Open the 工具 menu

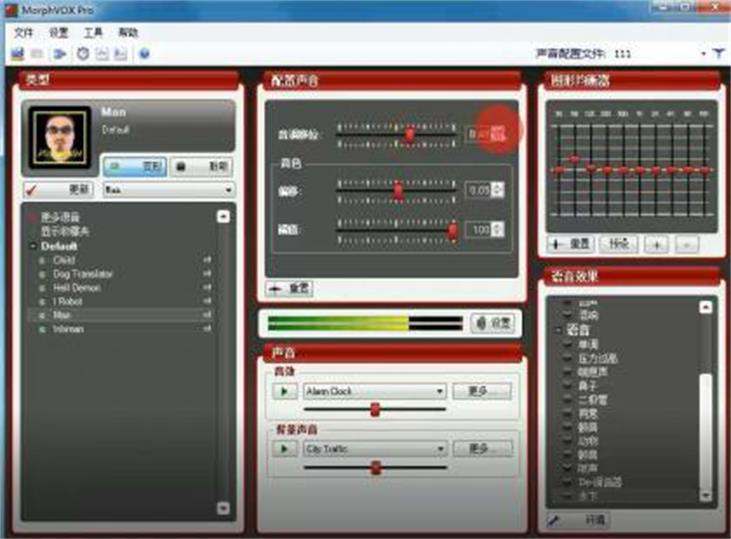93,32
